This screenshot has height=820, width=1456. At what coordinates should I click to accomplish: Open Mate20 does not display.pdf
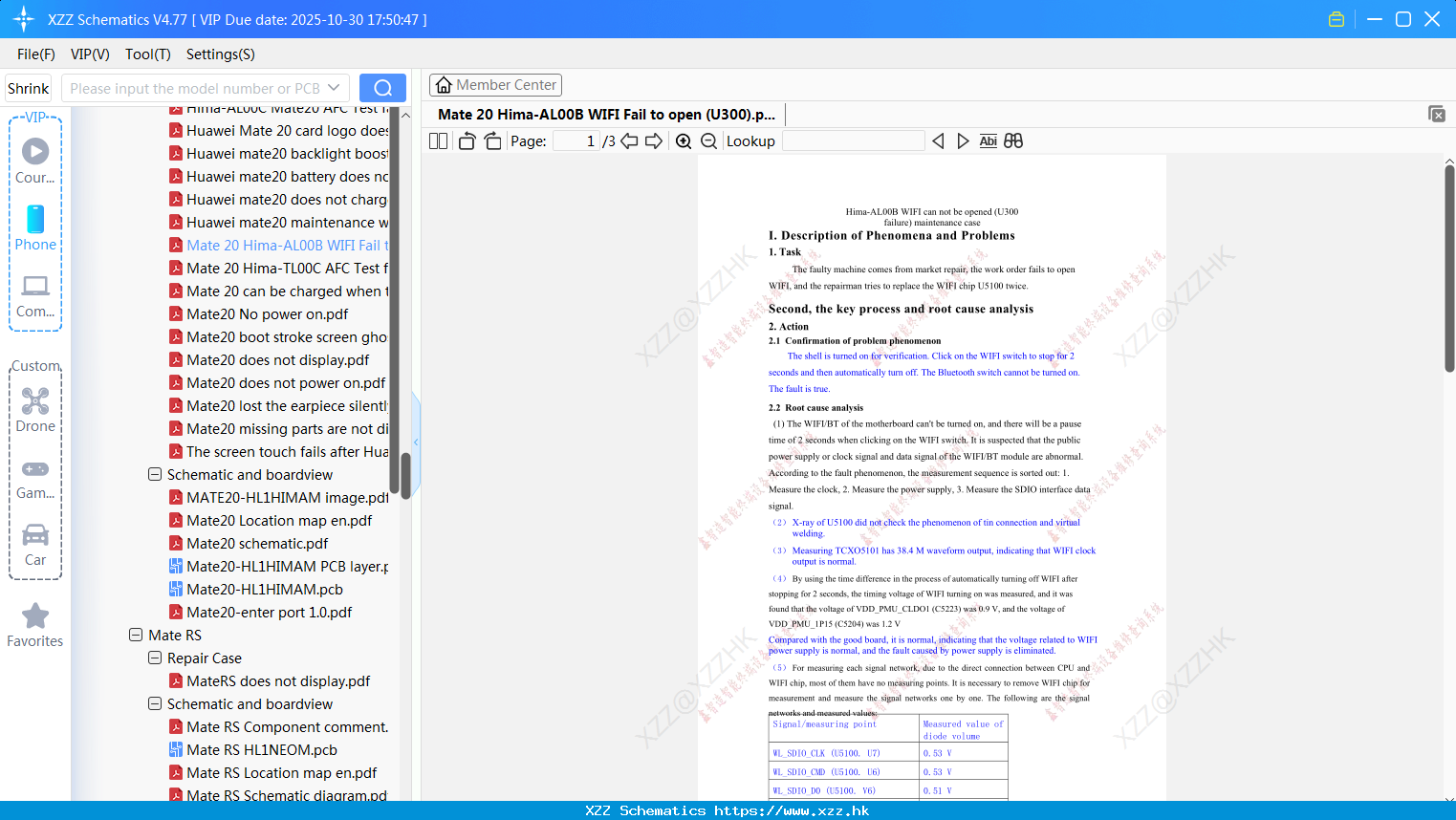coord(277,359)
